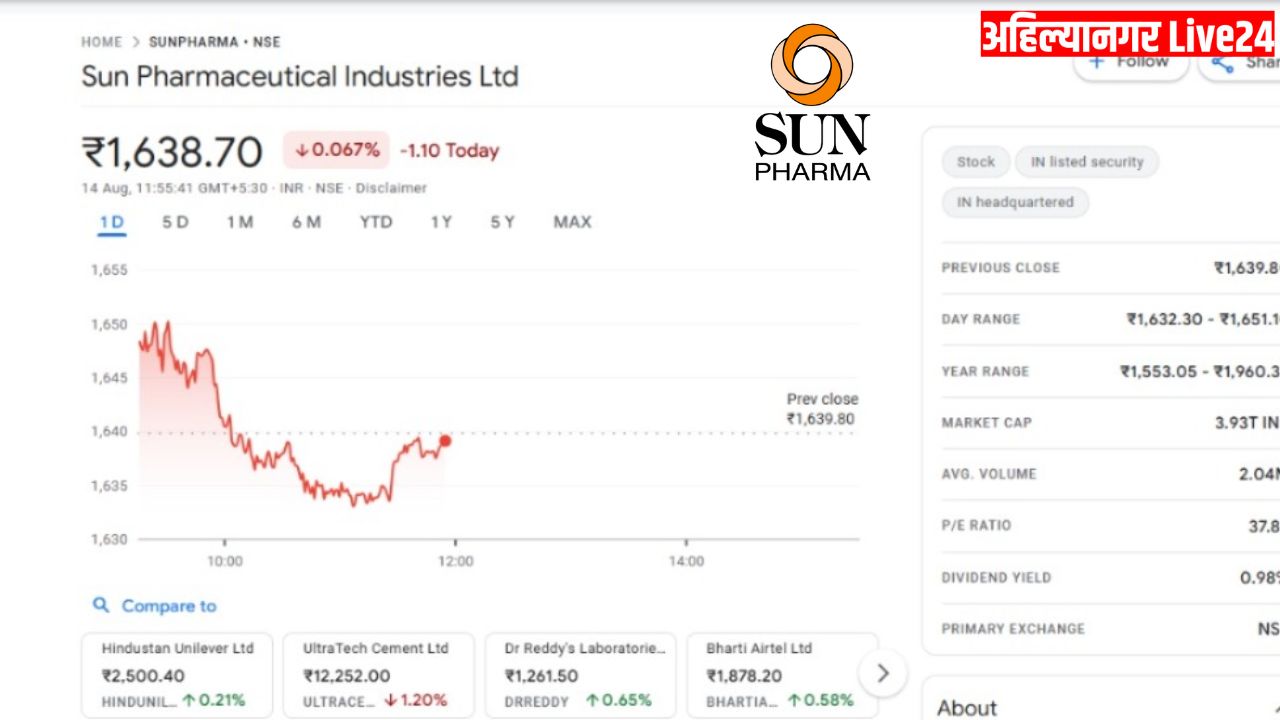Click the DIVIDEND YIELD row label

(995, 578)
